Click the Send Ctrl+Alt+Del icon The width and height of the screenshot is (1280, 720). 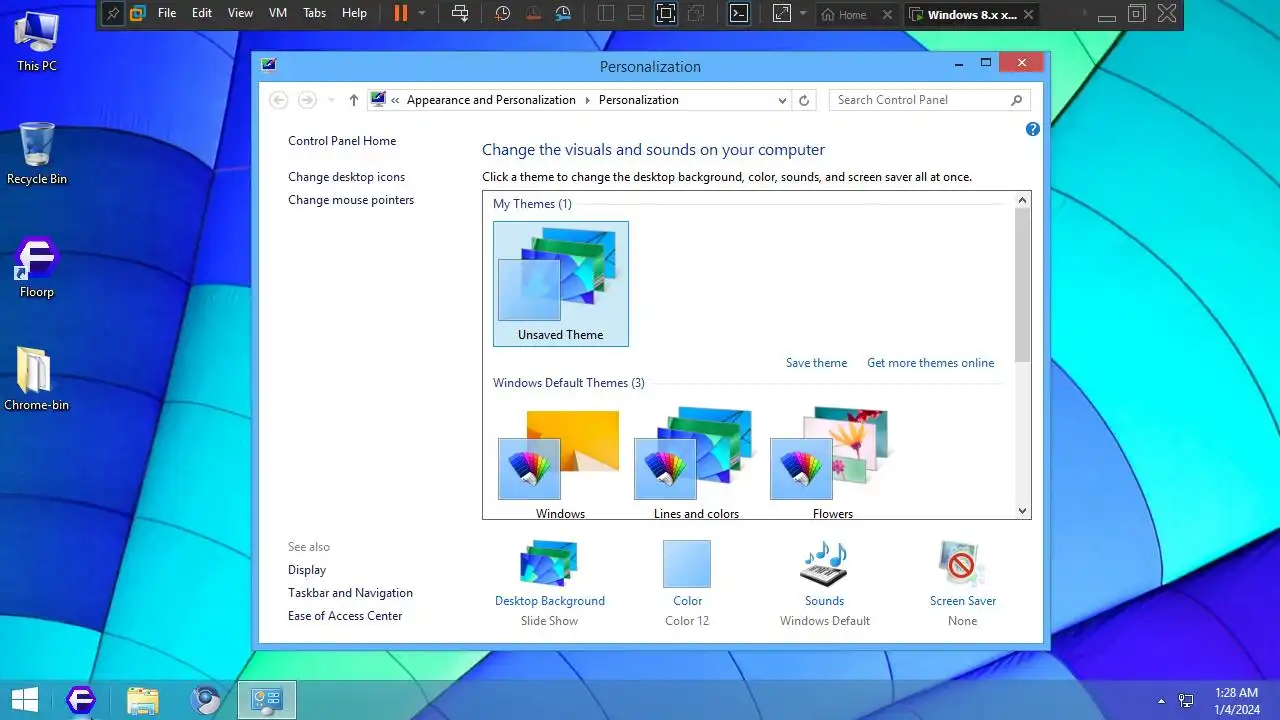[x=459, y=14]
